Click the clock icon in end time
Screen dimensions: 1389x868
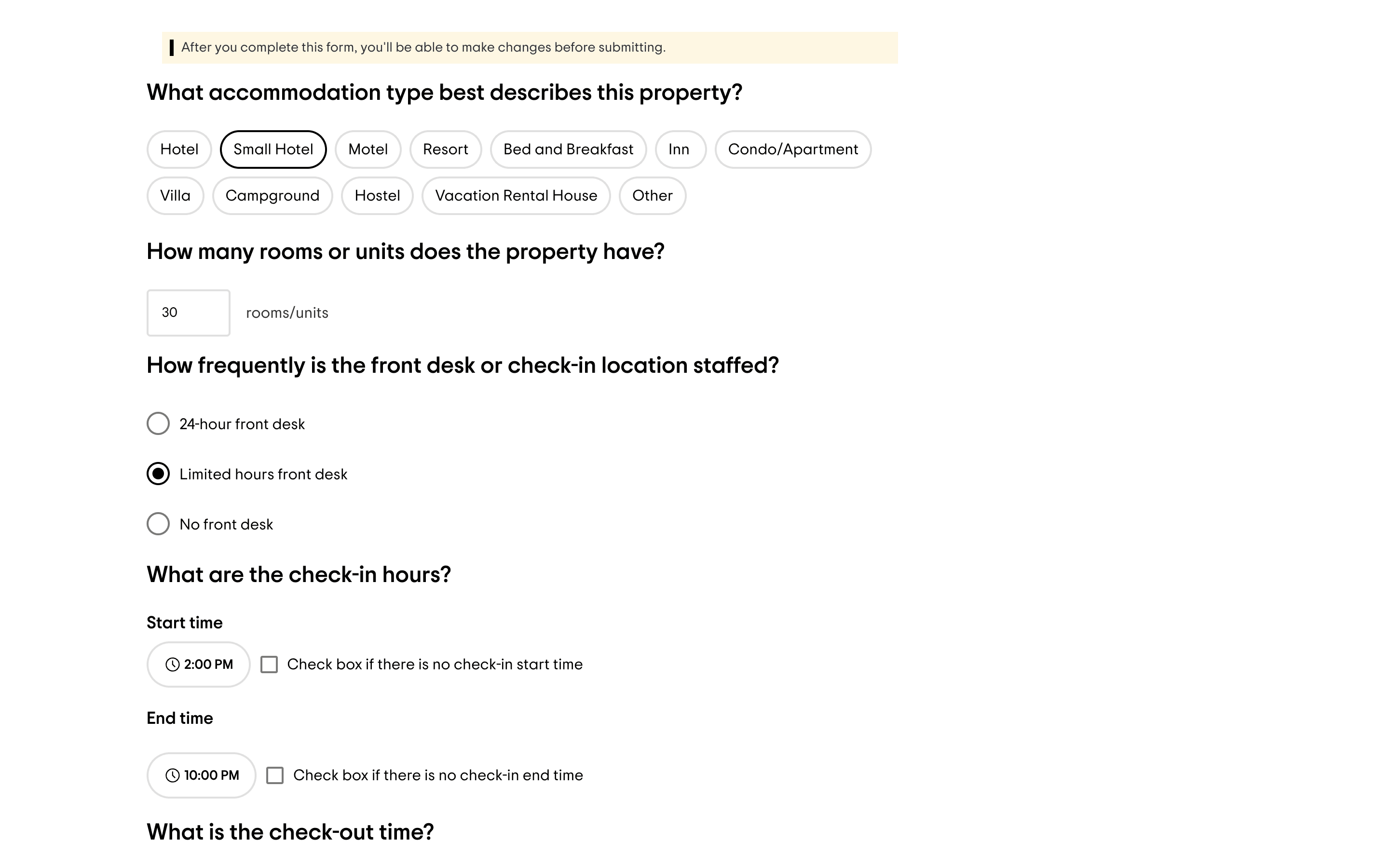tap(172, 775)
